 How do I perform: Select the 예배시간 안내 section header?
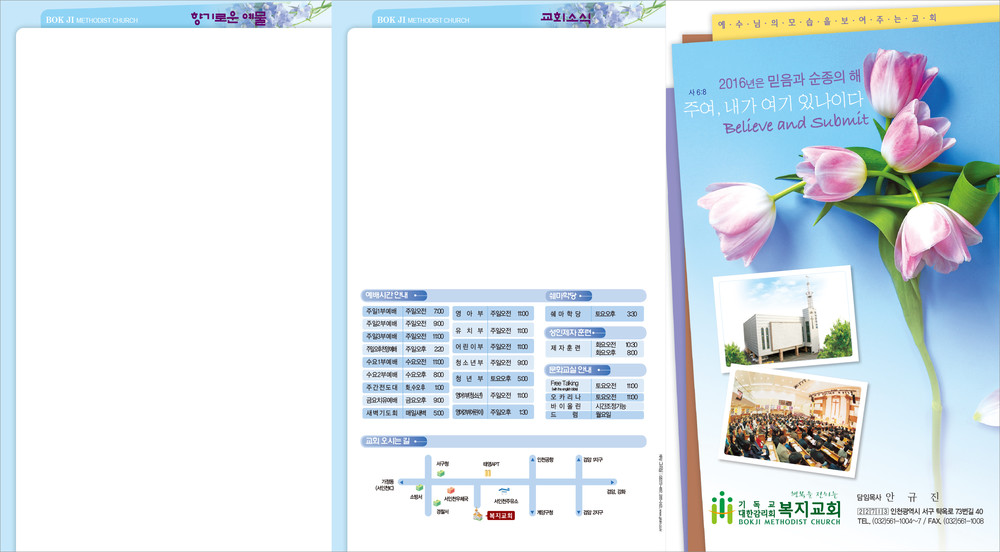click(397, 295)
